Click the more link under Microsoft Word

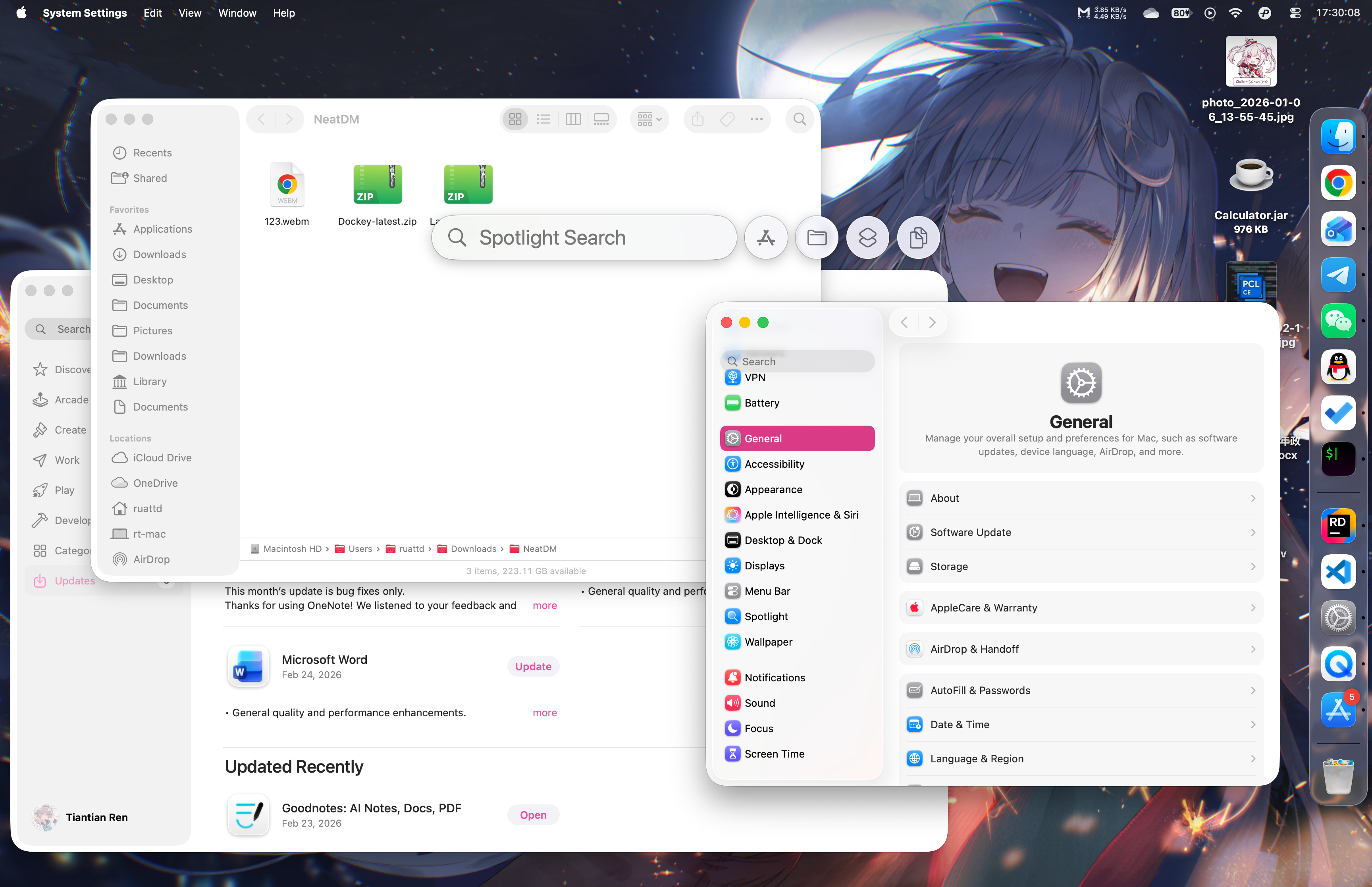pos(544,712)
